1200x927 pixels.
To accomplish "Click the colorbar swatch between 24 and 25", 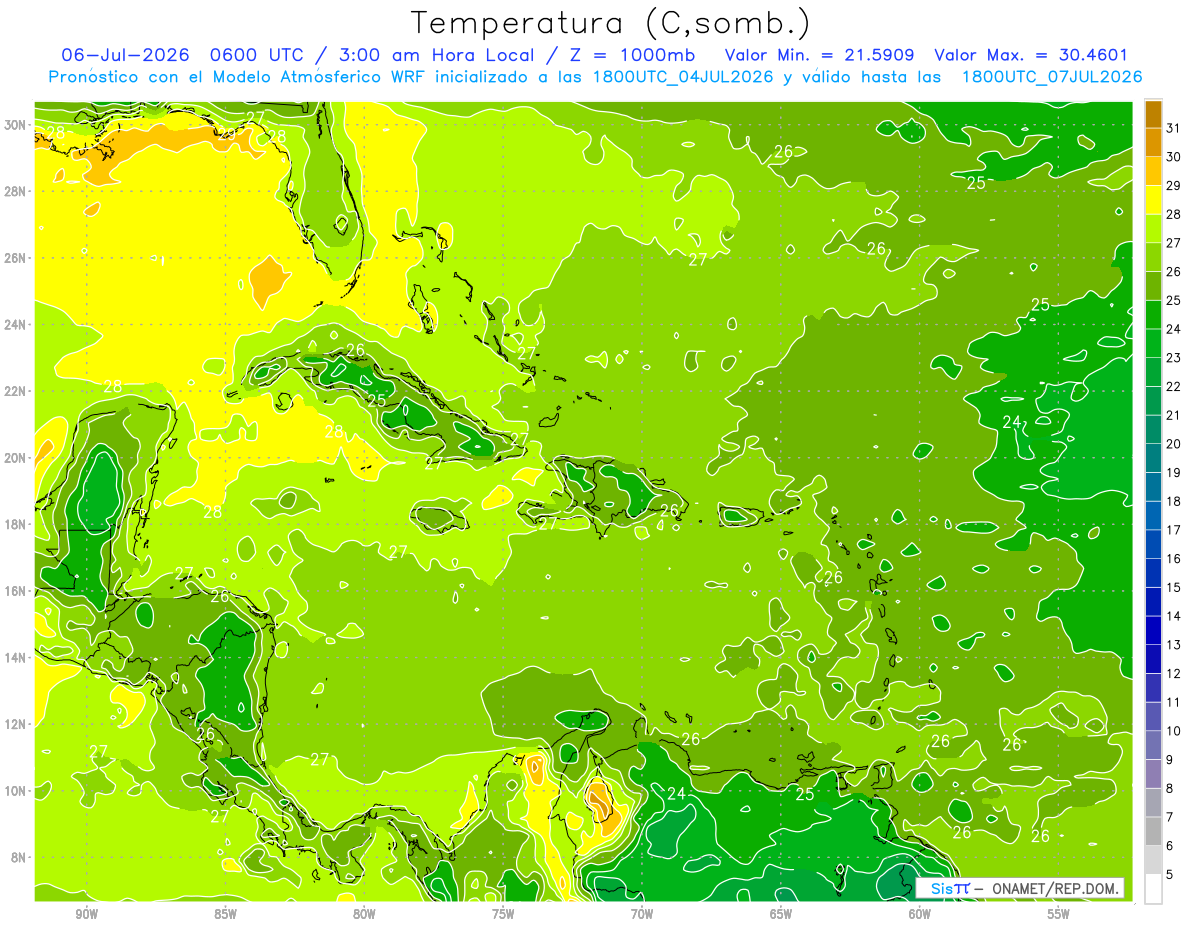I will pyautogui.click(x=1153, y=315).
